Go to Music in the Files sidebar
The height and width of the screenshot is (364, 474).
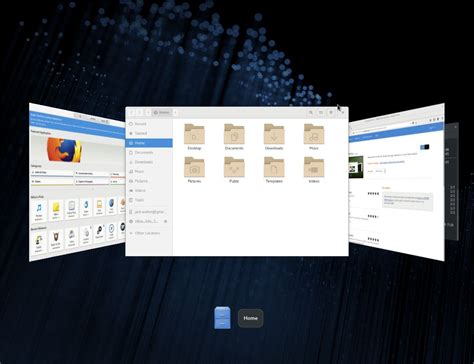[149, 171]
